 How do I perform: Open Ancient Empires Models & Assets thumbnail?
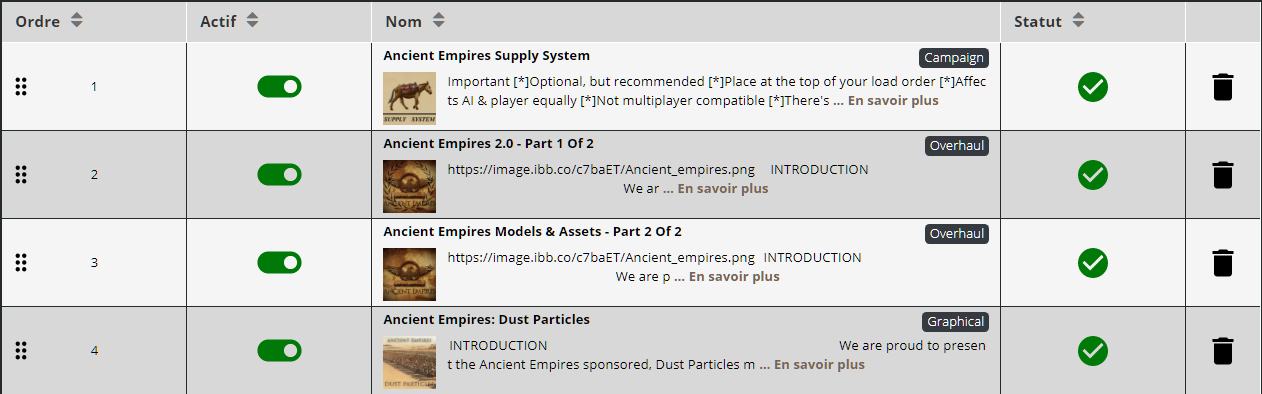(410, 274)
